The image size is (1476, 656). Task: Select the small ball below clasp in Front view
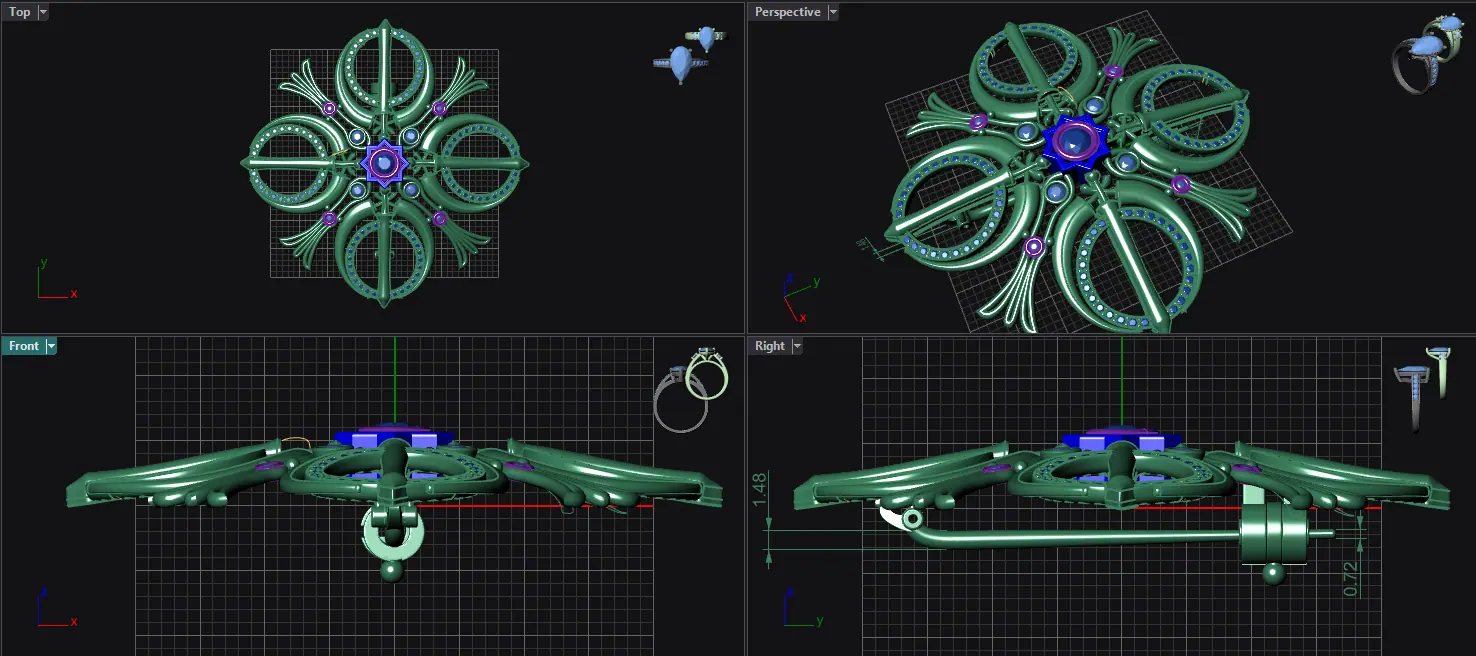(x=391, y=571)
